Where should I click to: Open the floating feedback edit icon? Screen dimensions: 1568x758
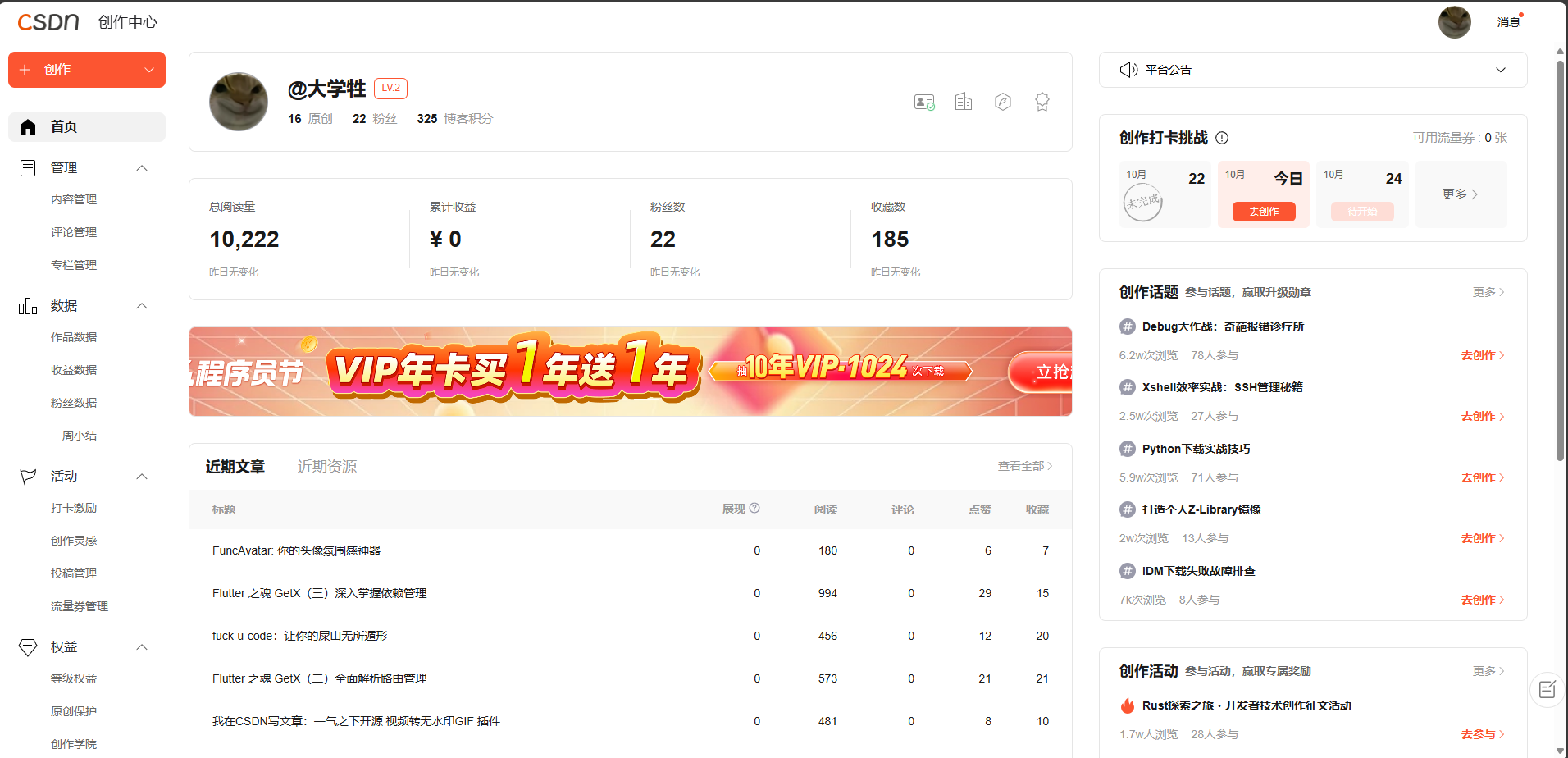(1547, 689)
